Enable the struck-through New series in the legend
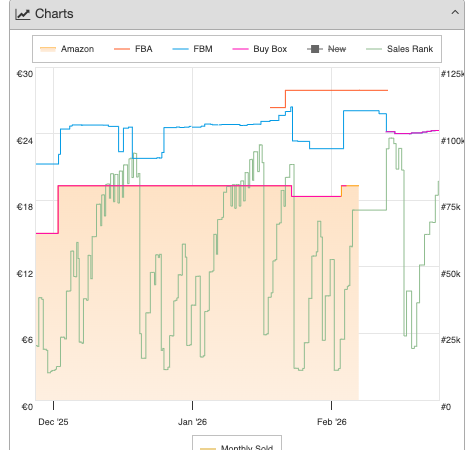Image resolution: width=474 pixels, height=450 pixels. click(326, 49)
